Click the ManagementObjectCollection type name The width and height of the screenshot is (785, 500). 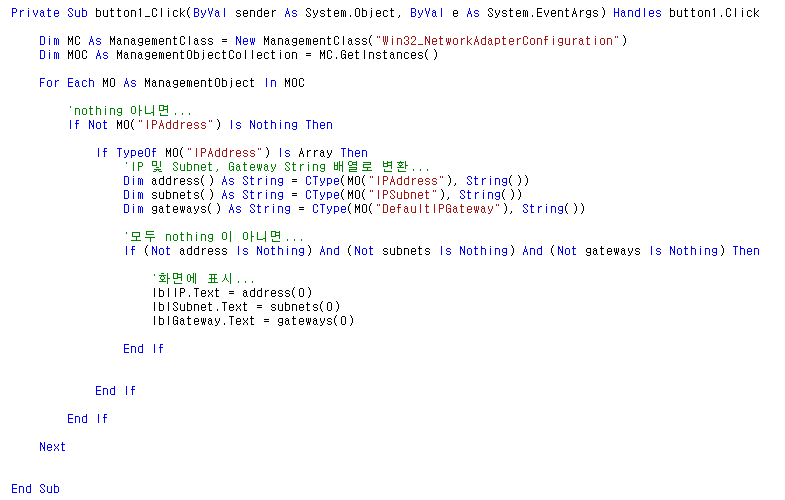[207, 55]
